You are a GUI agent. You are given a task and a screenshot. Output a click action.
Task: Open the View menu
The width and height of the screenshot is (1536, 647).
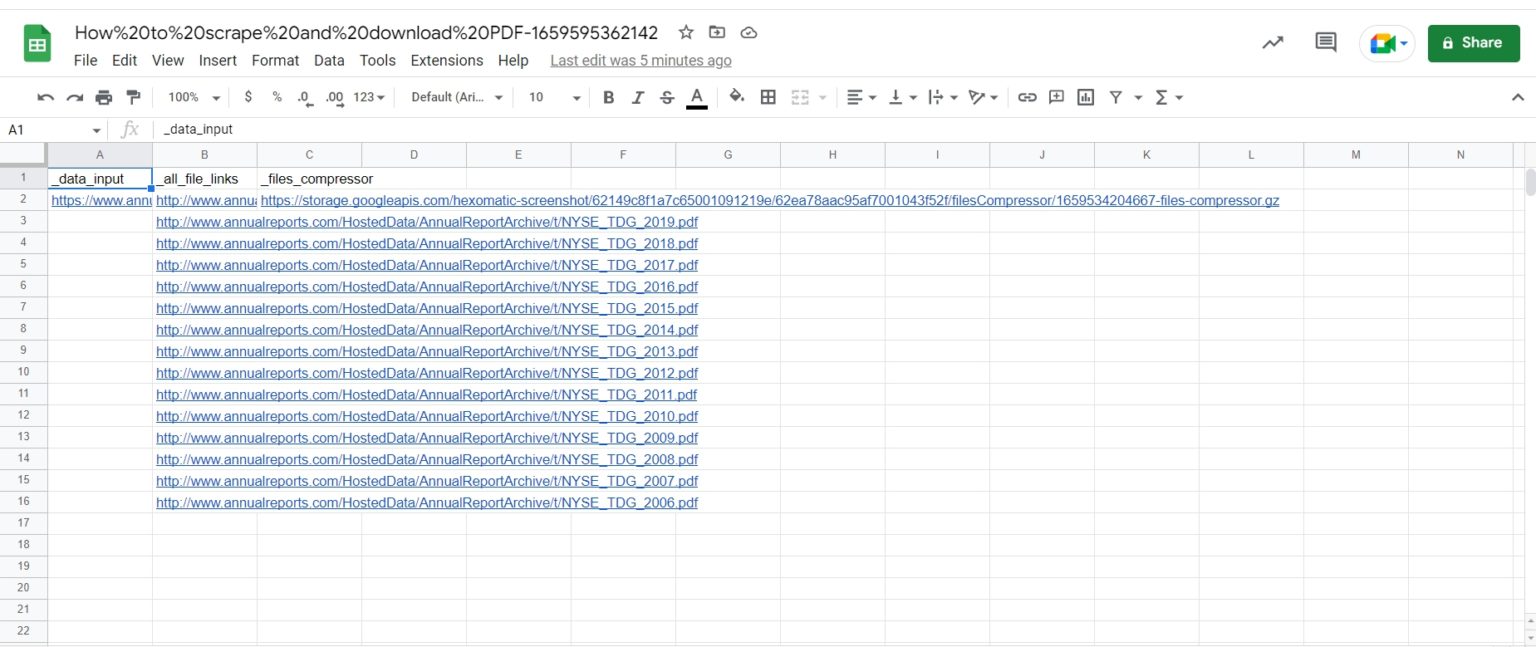click(168, 60)
